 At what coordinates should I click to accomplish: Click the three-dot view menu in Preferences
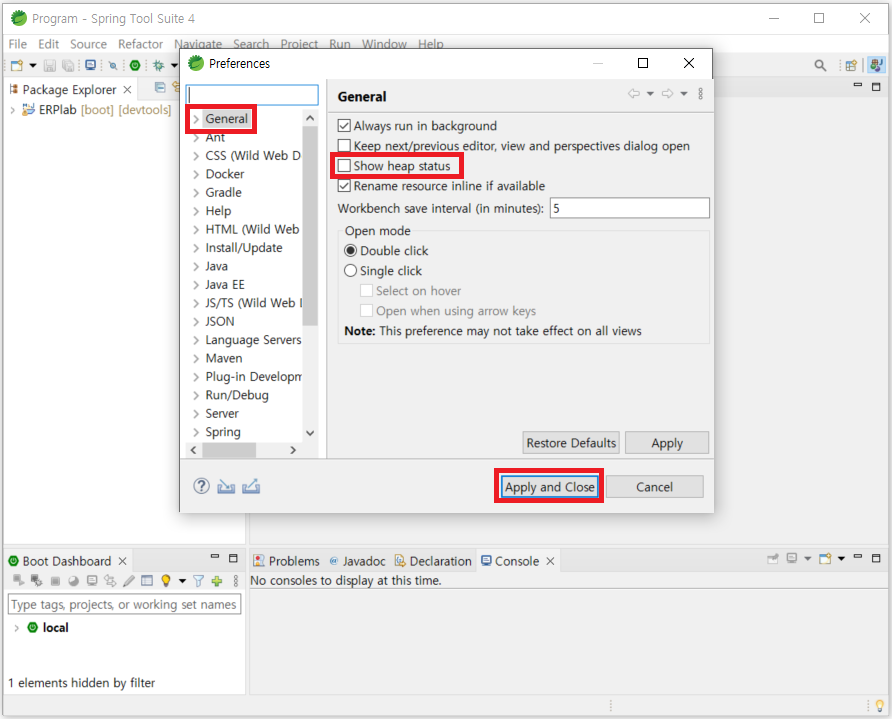(x=700, y=93)
